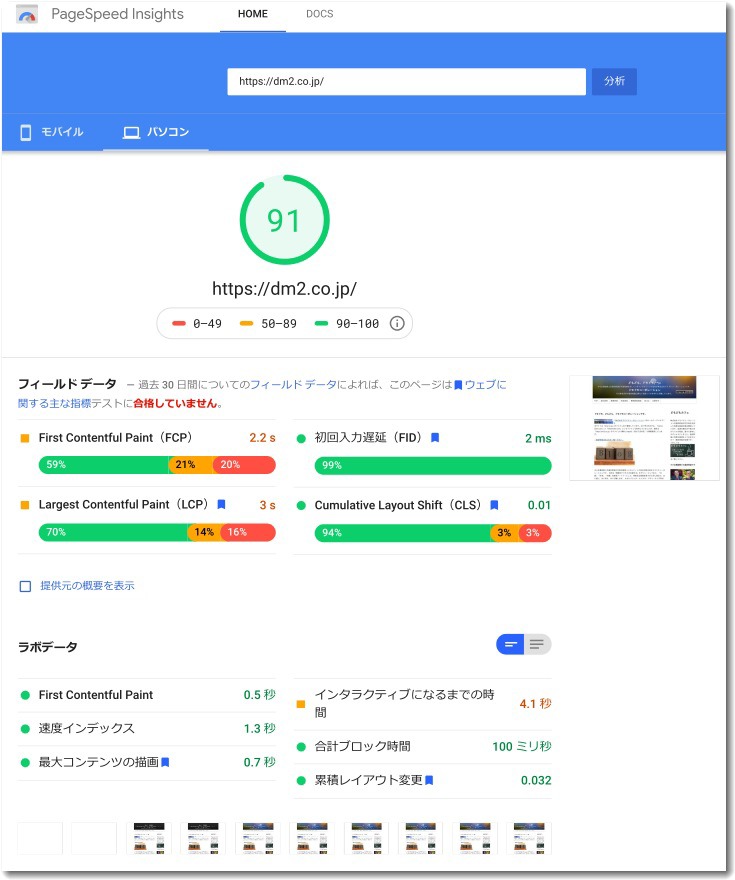
Task: Click bookmark icon beside 初回入力遅延 (FID)
Action: coord(435,438)
